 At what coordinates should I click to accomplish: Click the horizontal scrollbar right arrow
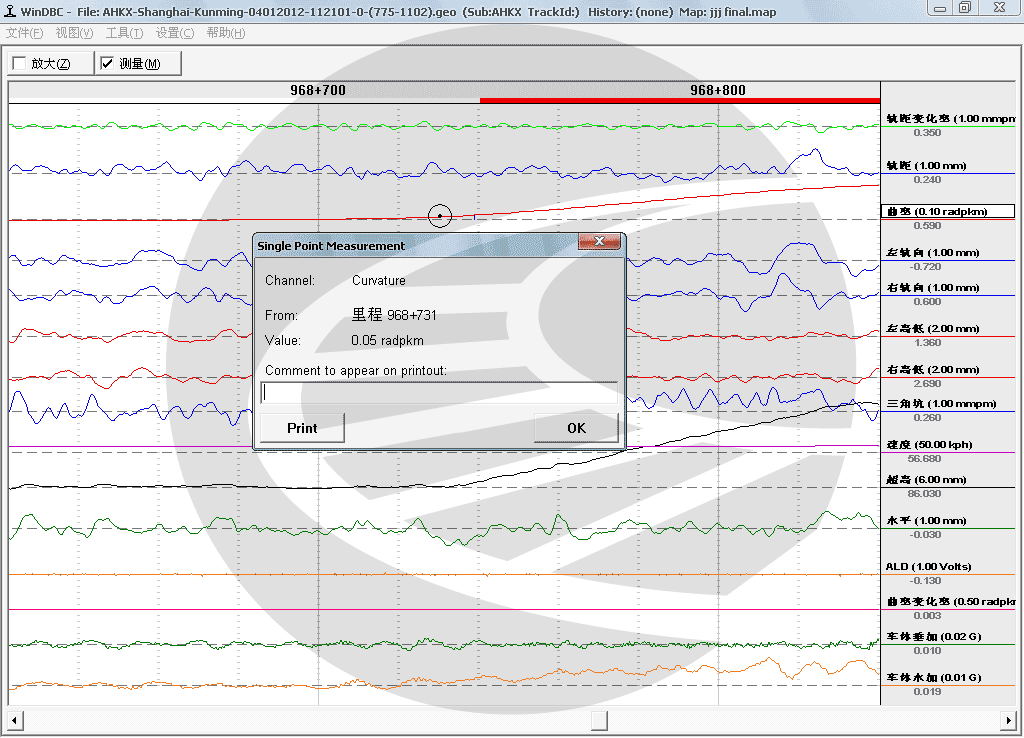[1008, 720]
